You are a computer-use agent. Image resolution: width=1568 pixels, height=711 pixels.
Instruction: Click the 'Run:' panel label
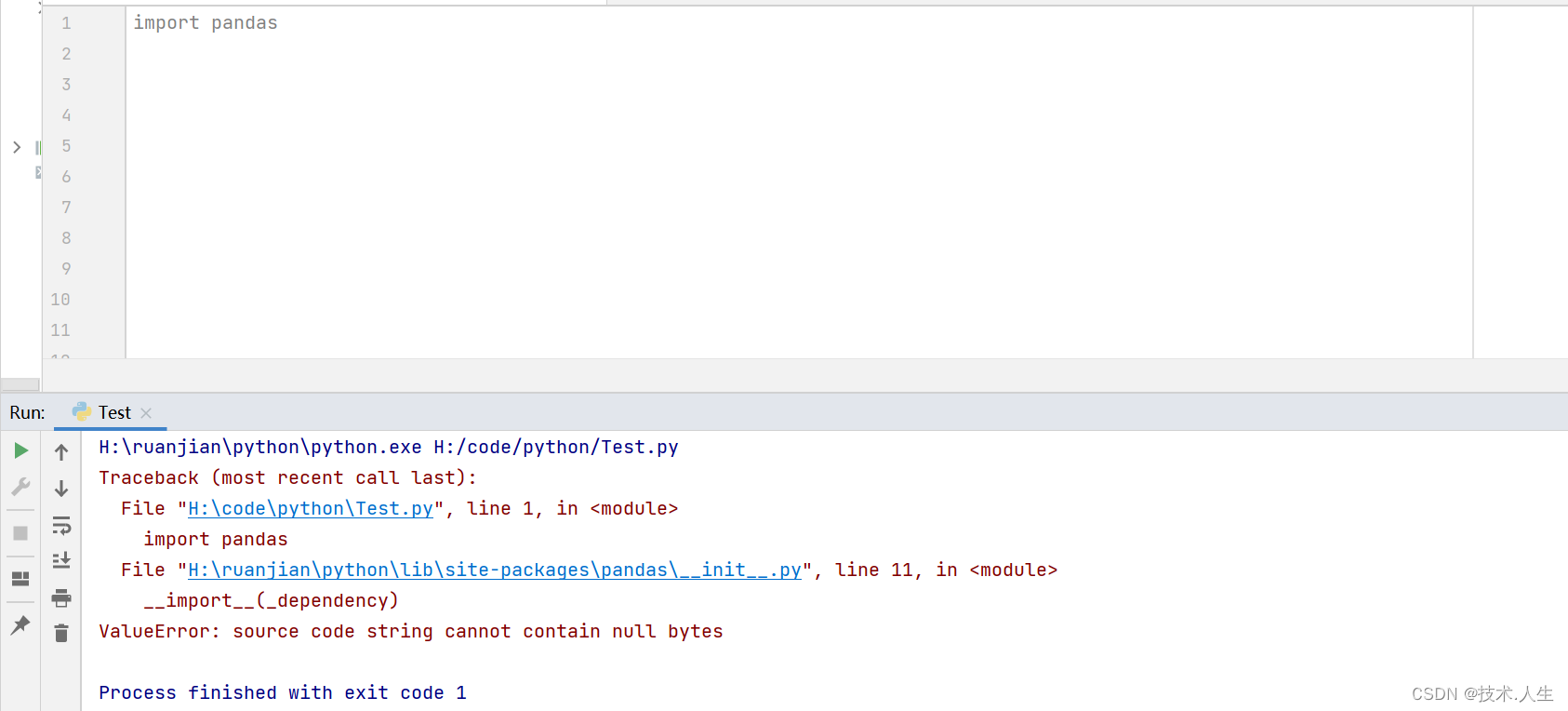coord(27,412)
